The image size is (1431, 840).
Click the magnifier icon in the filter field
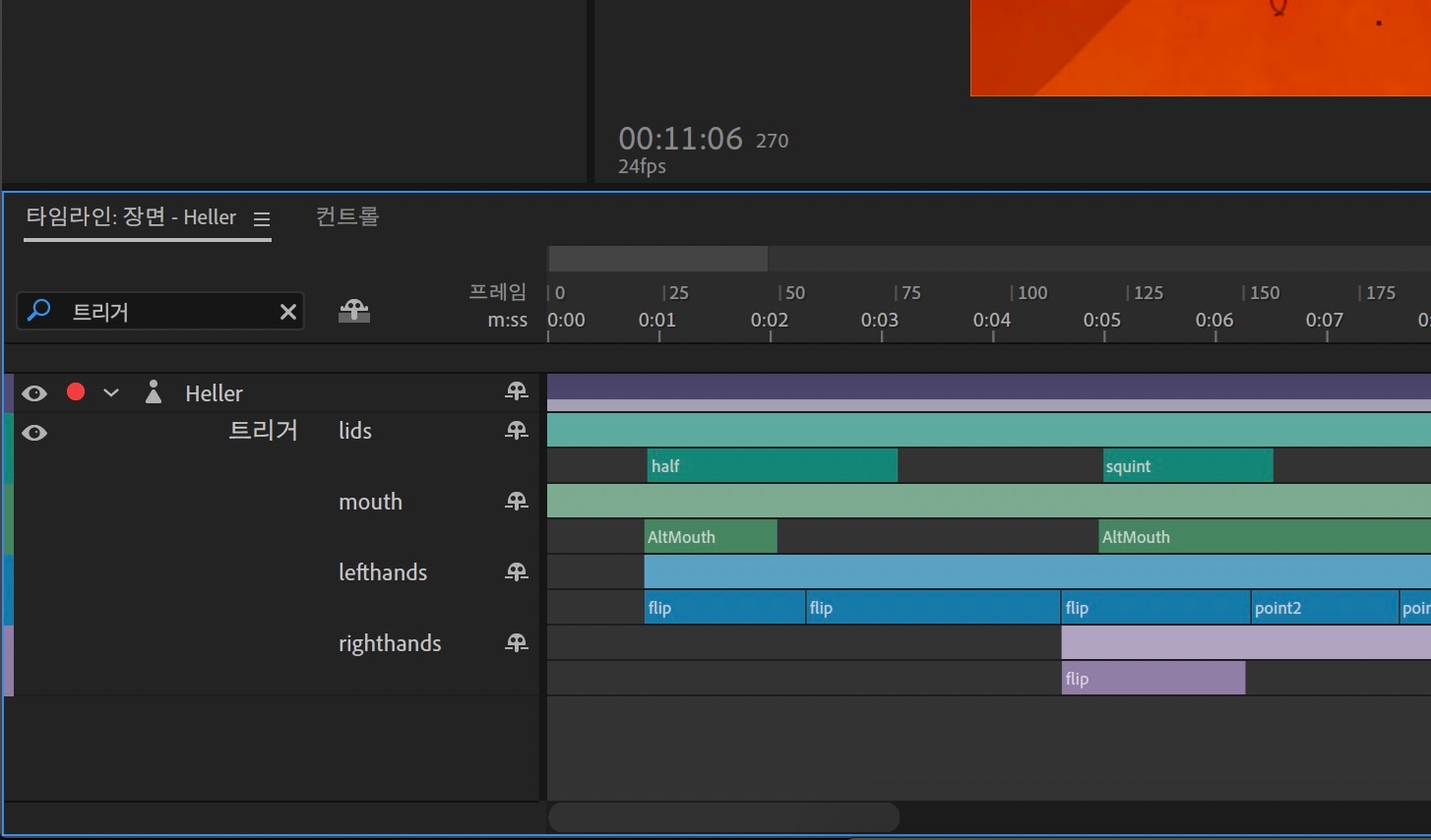39,311
